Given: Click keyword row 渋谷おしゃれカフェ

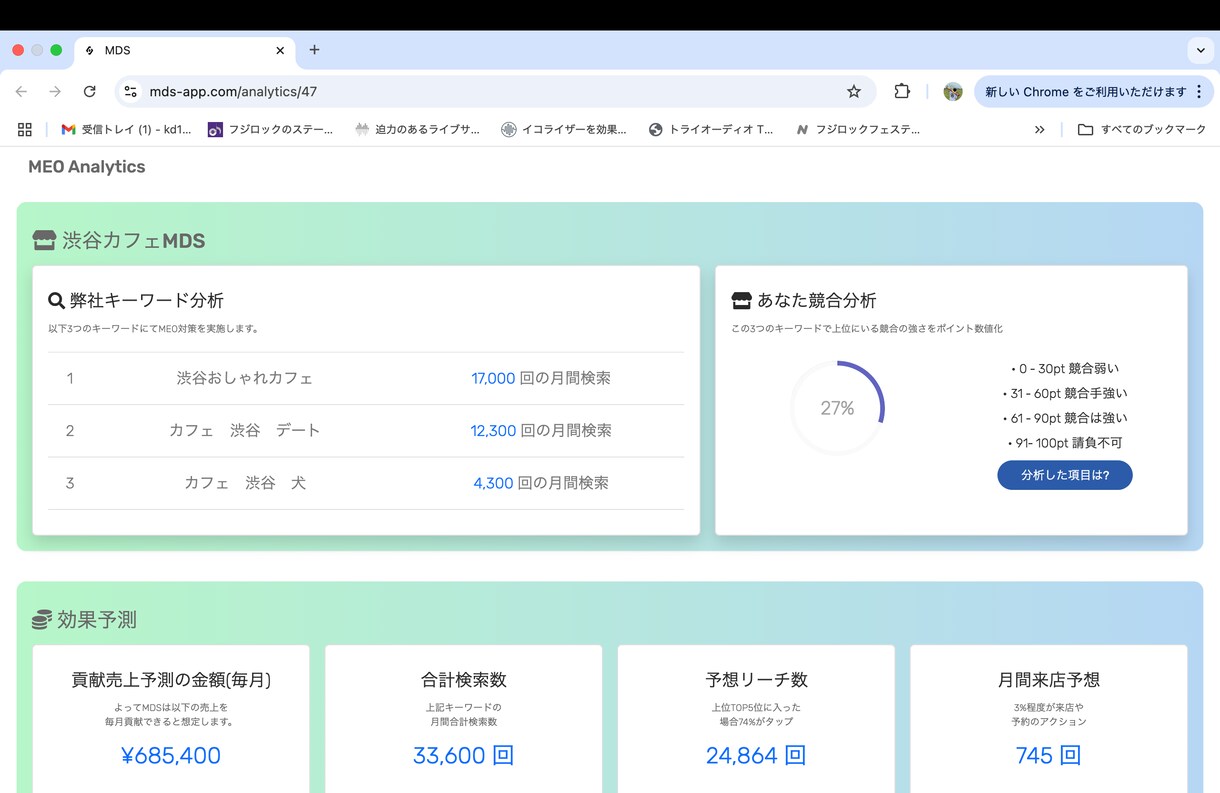Looking at the screenshot, I should coord(366,378).
